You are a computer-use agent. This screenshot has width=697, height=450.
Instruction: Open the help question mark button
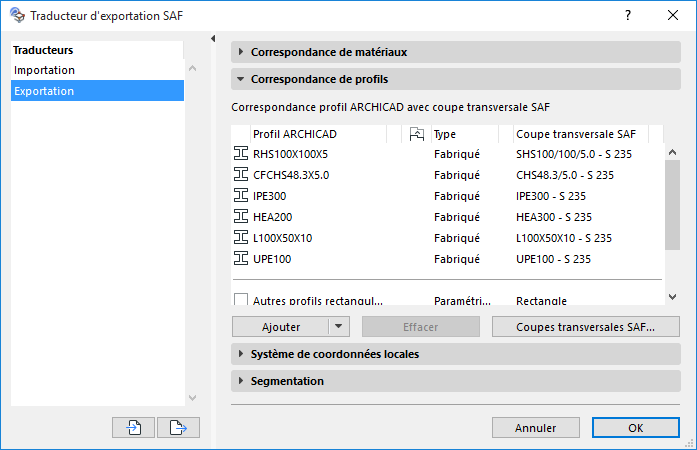628,15
